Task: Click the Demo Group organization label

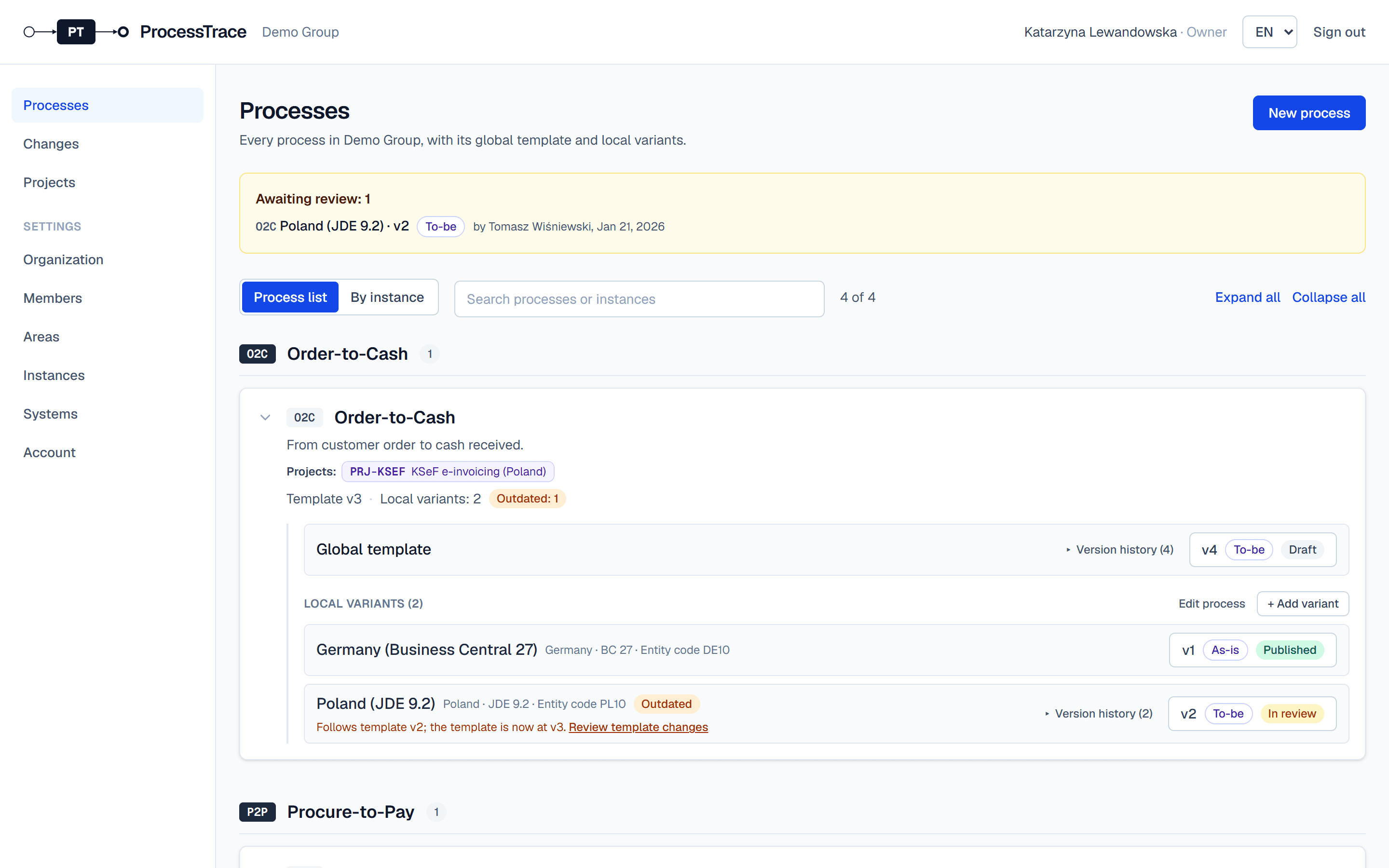Action: click(x=300, y=31)
